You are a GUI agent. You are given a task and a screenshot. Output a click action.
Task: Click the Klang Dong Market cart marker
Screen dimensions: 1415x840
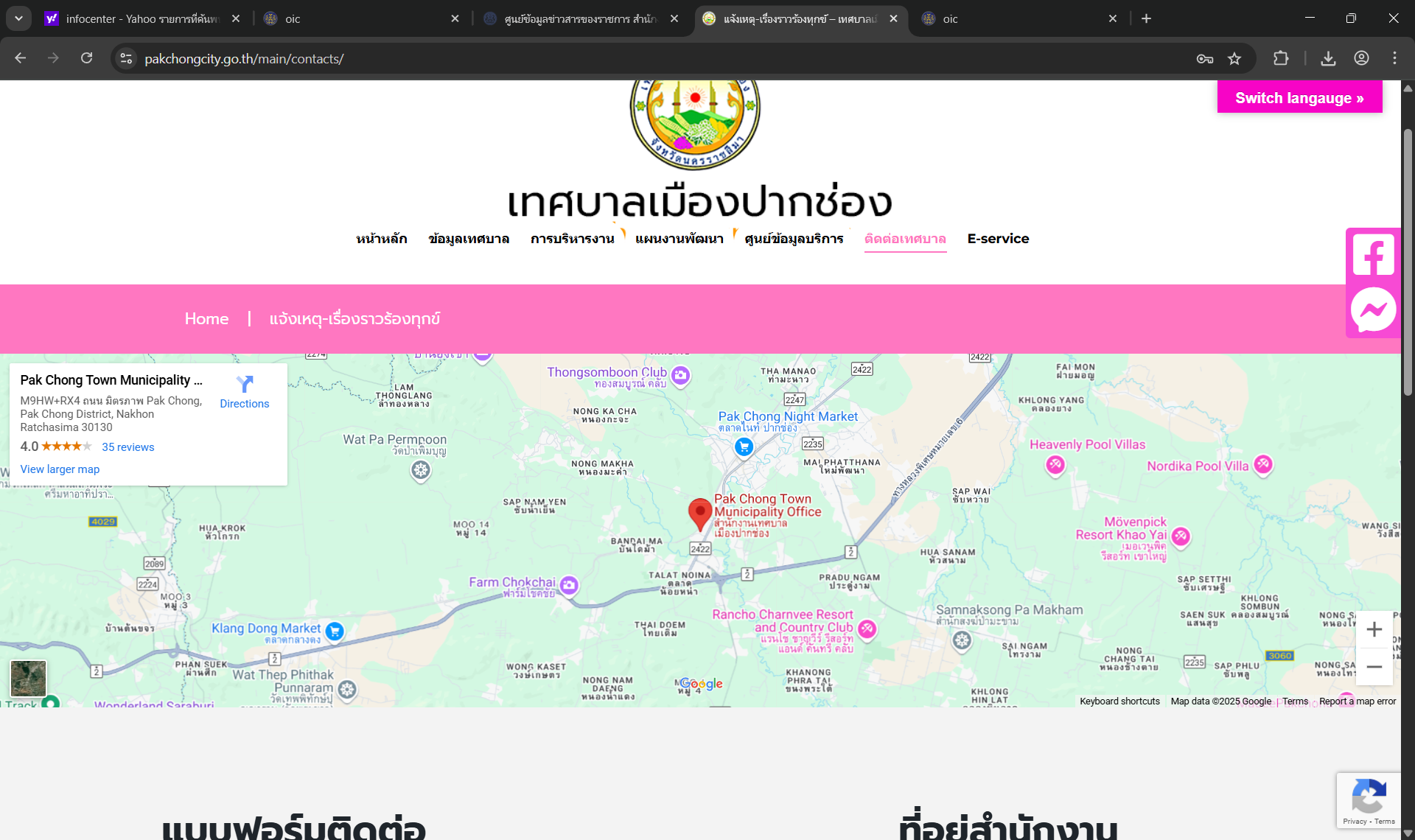(x=335, y=631)
